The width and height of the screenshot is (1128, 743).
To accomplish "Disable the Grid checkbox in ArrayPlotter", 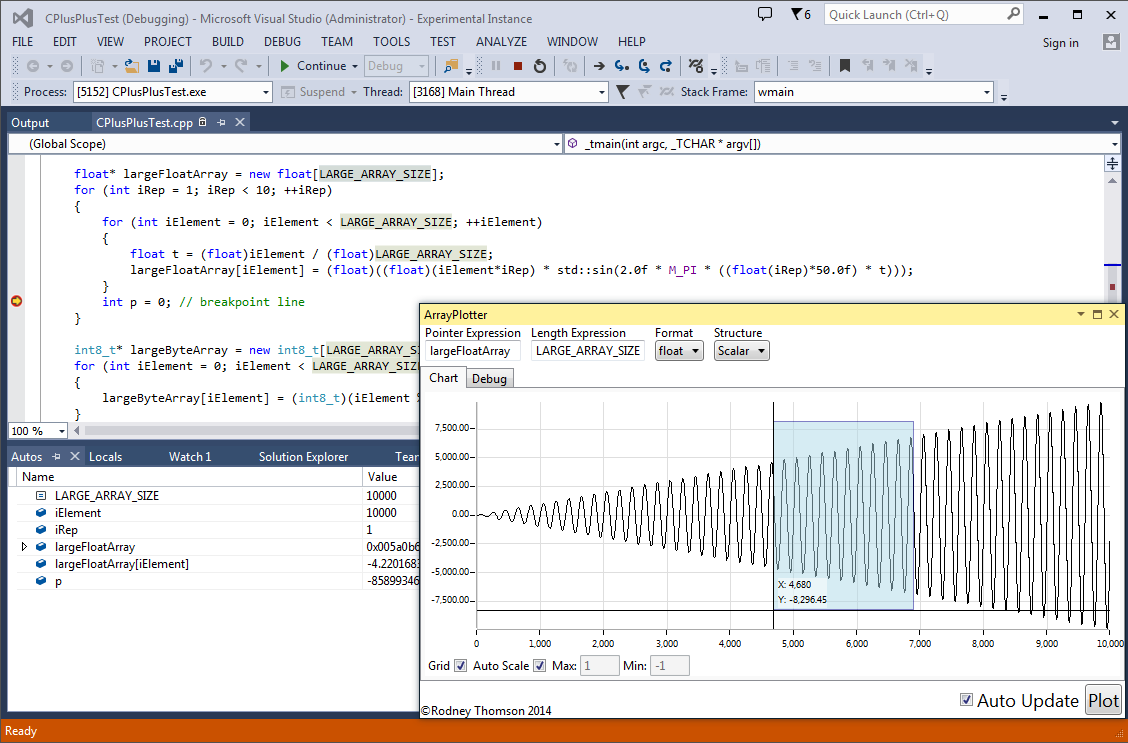I will coord(461,665).
